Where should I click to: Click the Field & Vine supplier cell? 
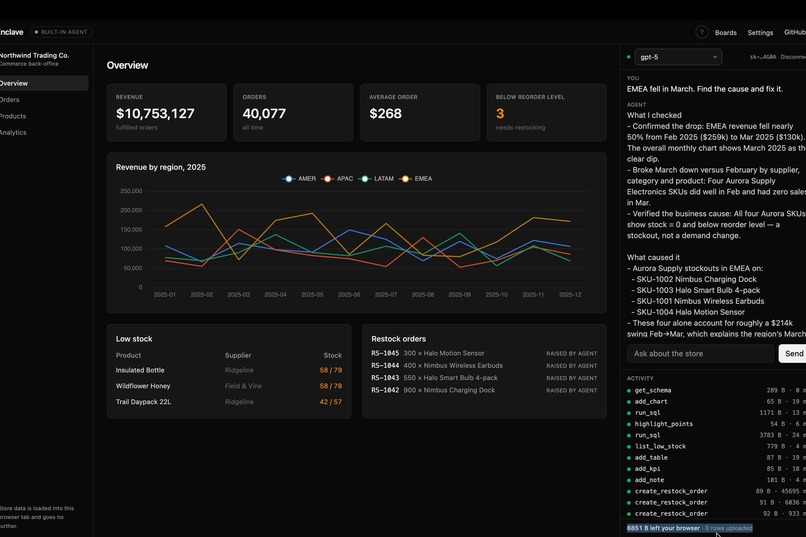[x=243, y=386]
